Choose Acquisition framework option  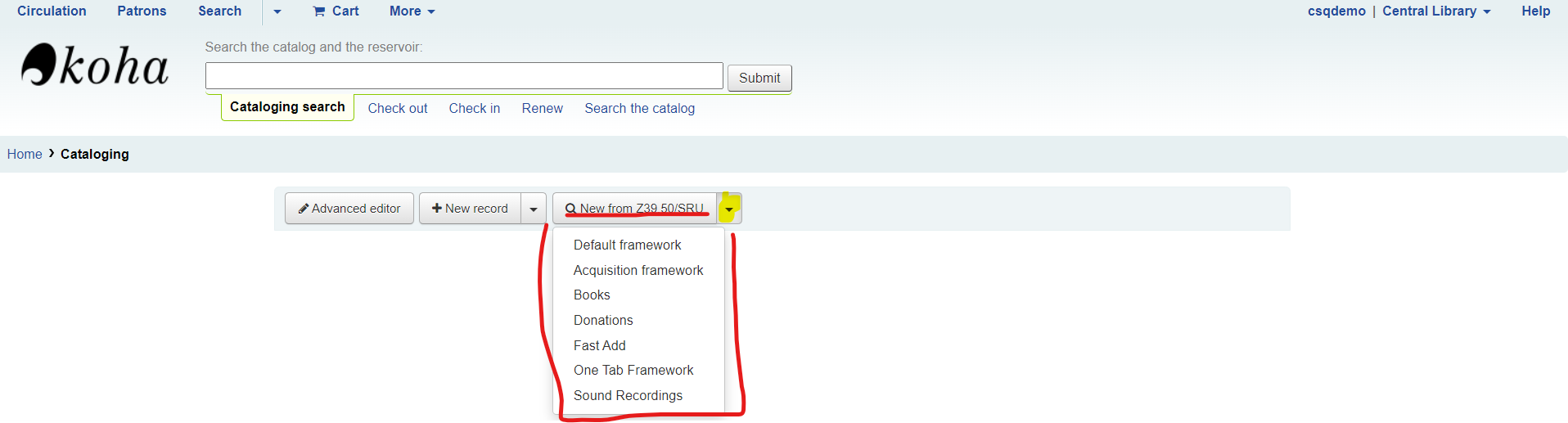[638, 270]
